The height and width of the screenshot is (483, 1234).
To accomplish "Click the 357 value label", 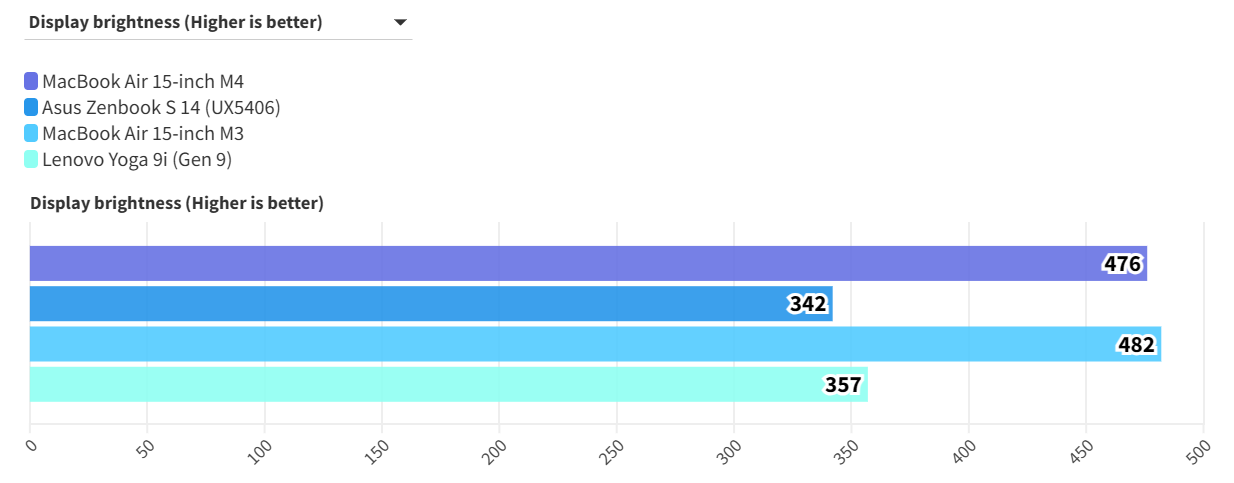I will (843, 385).
